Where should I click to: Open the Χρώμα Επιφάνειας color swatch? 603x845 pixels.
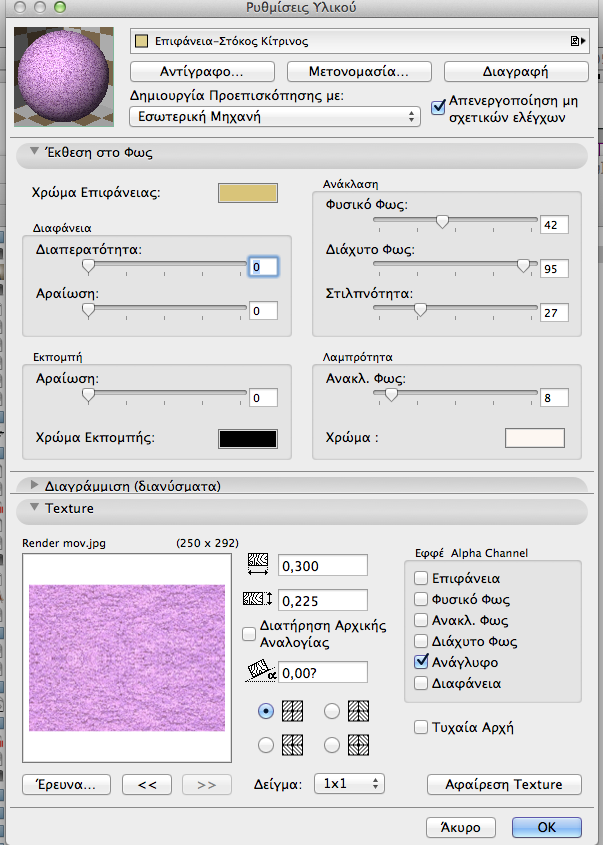pyautogui.click(x=248, y=193)
